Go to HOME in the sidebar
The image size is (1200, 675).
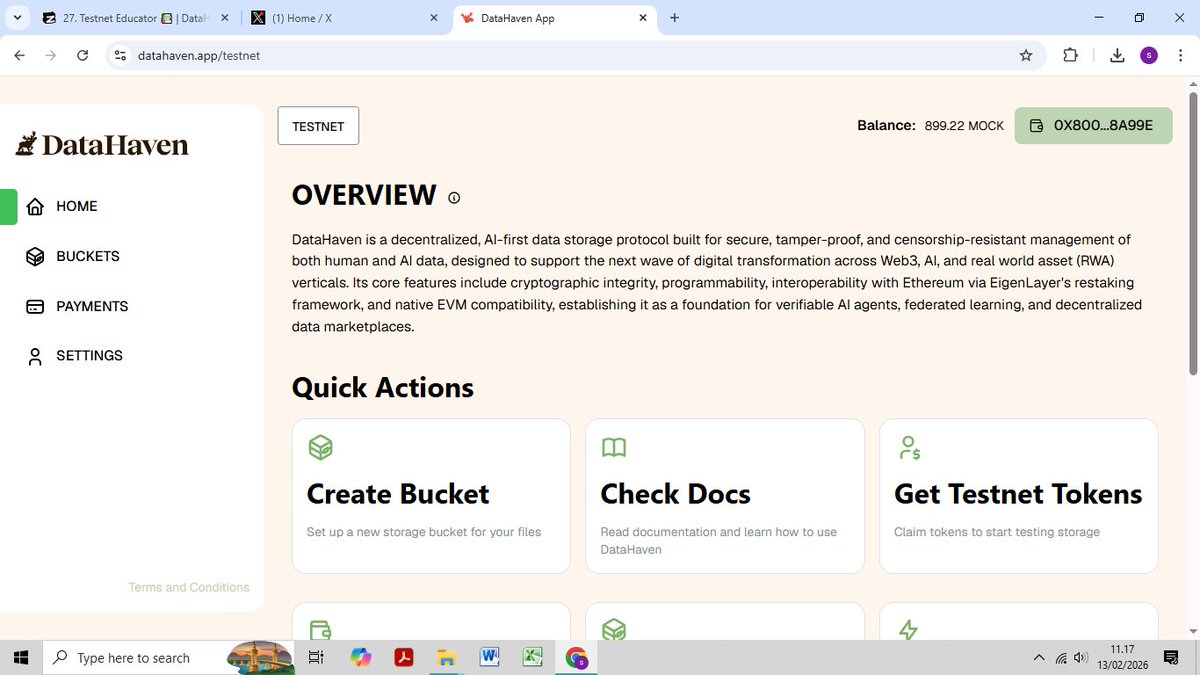pyautogui.click(x=77, y=207)
